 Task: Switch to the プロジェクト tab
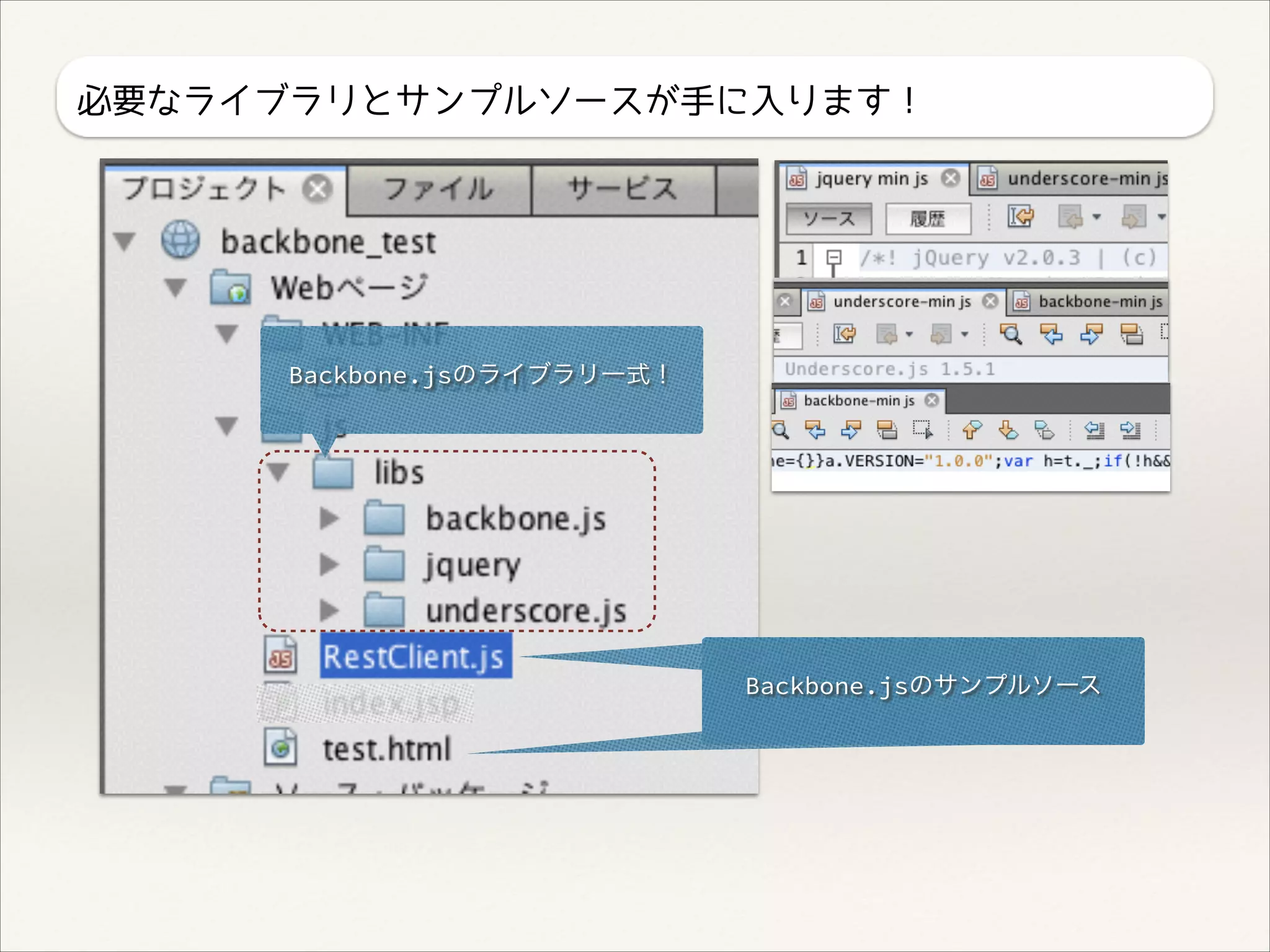(225, 189)
